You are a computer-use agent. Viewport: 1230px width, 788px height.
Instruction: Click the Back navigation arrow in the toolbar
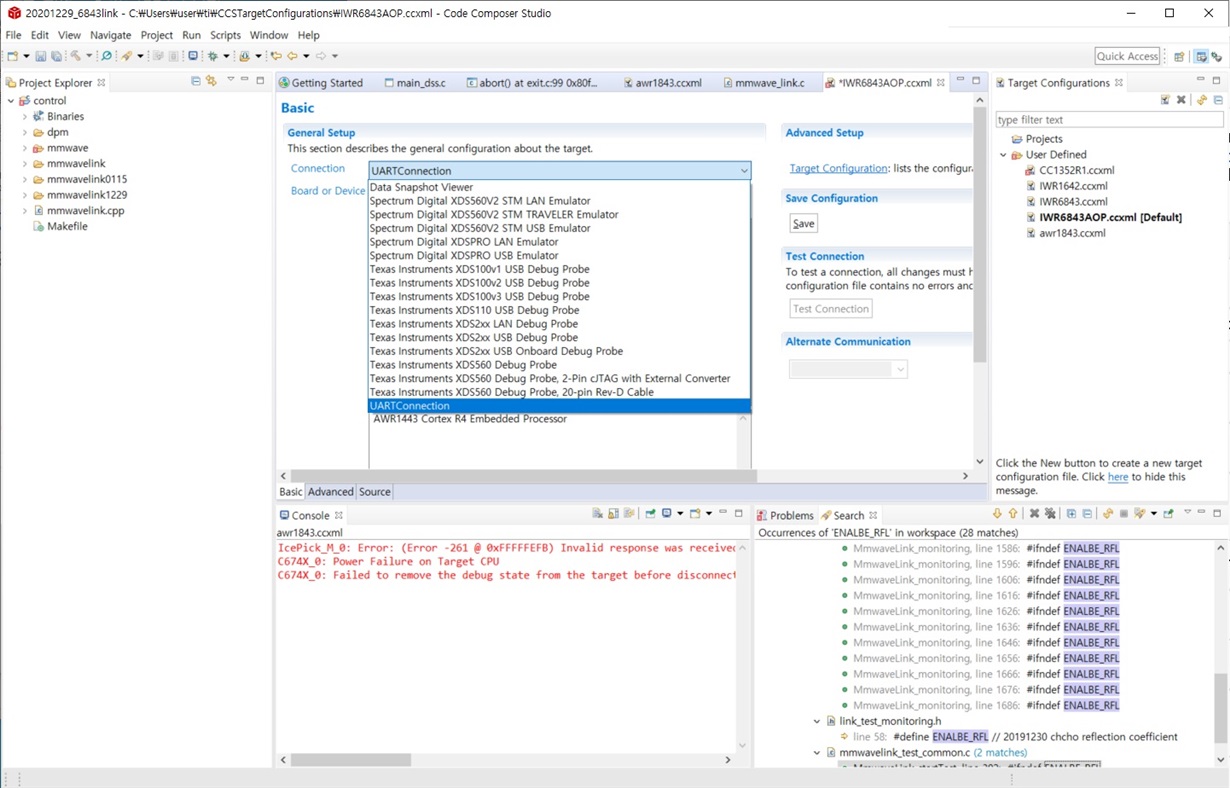coord(292,56)
